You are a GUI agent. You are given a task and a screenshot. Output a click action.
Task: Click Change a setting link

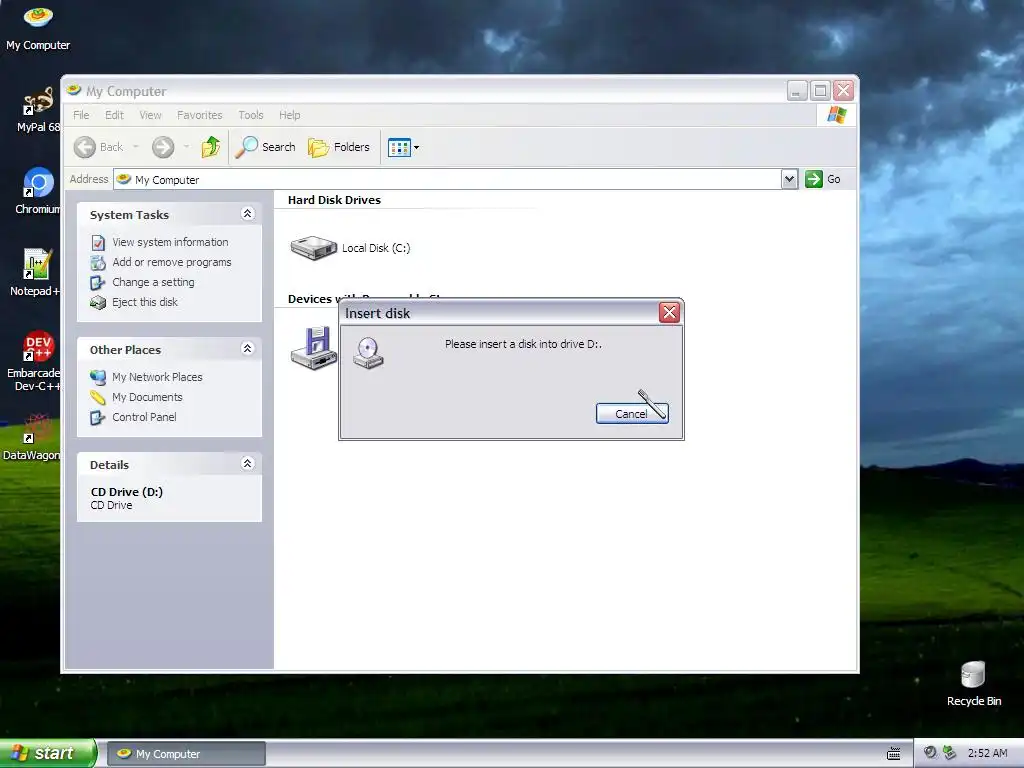point(153,282)
